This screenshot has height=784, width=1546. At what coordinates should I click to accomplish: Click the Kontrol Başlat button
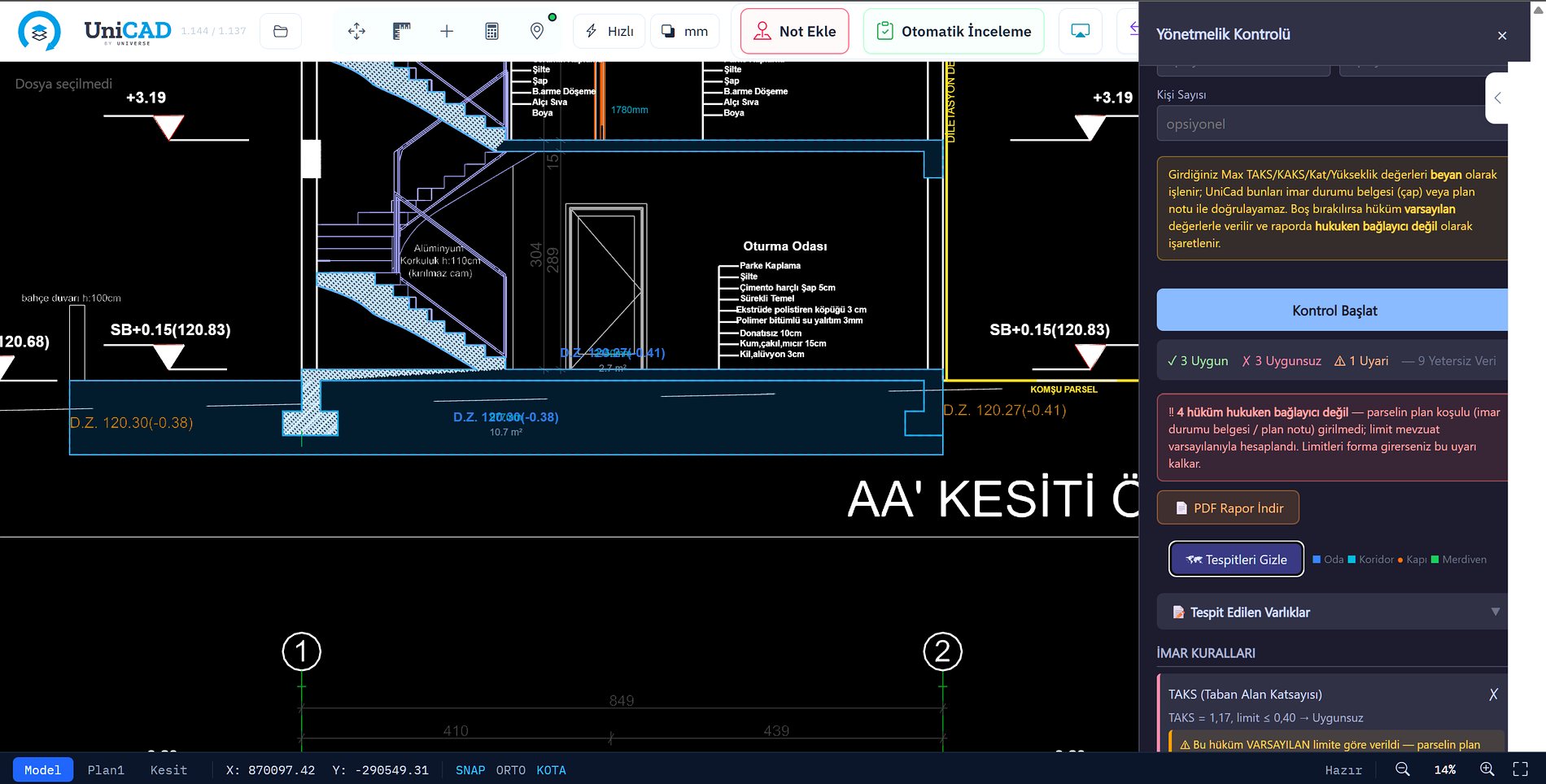1332,310
